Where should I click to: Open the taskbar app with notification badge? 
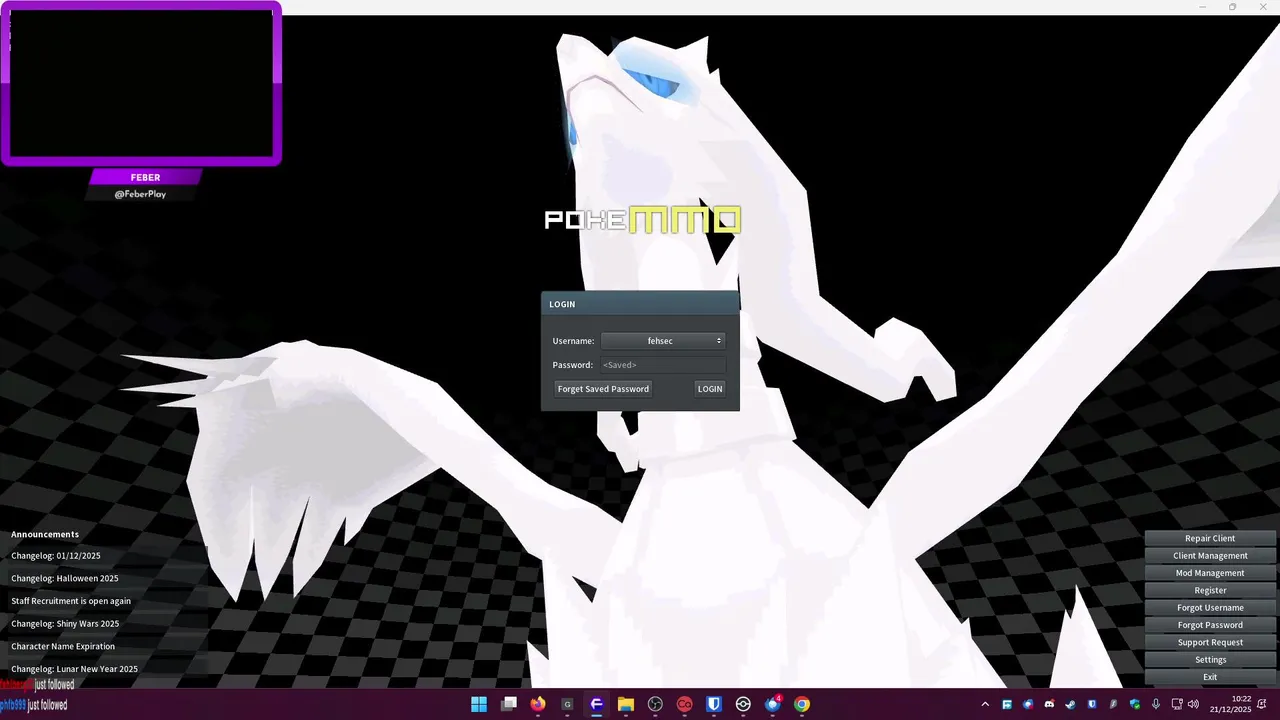(x=772, y=704)
